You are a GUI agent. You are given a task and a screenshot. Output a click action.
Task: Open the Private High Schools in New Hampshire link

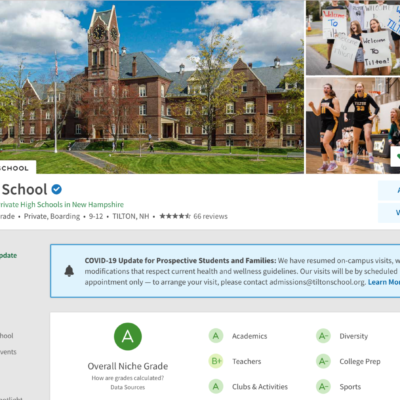62,204
